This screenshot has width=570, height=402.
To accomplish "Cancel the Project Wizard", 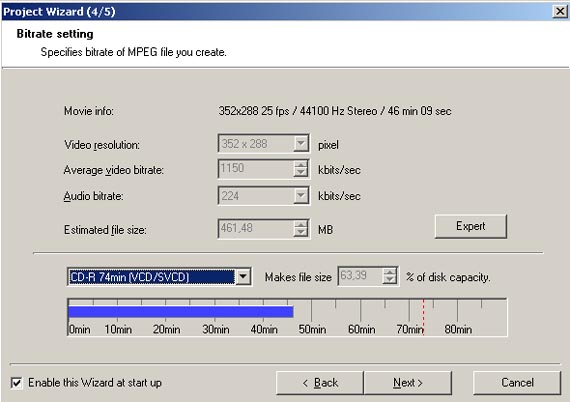I will click(517, 383).
